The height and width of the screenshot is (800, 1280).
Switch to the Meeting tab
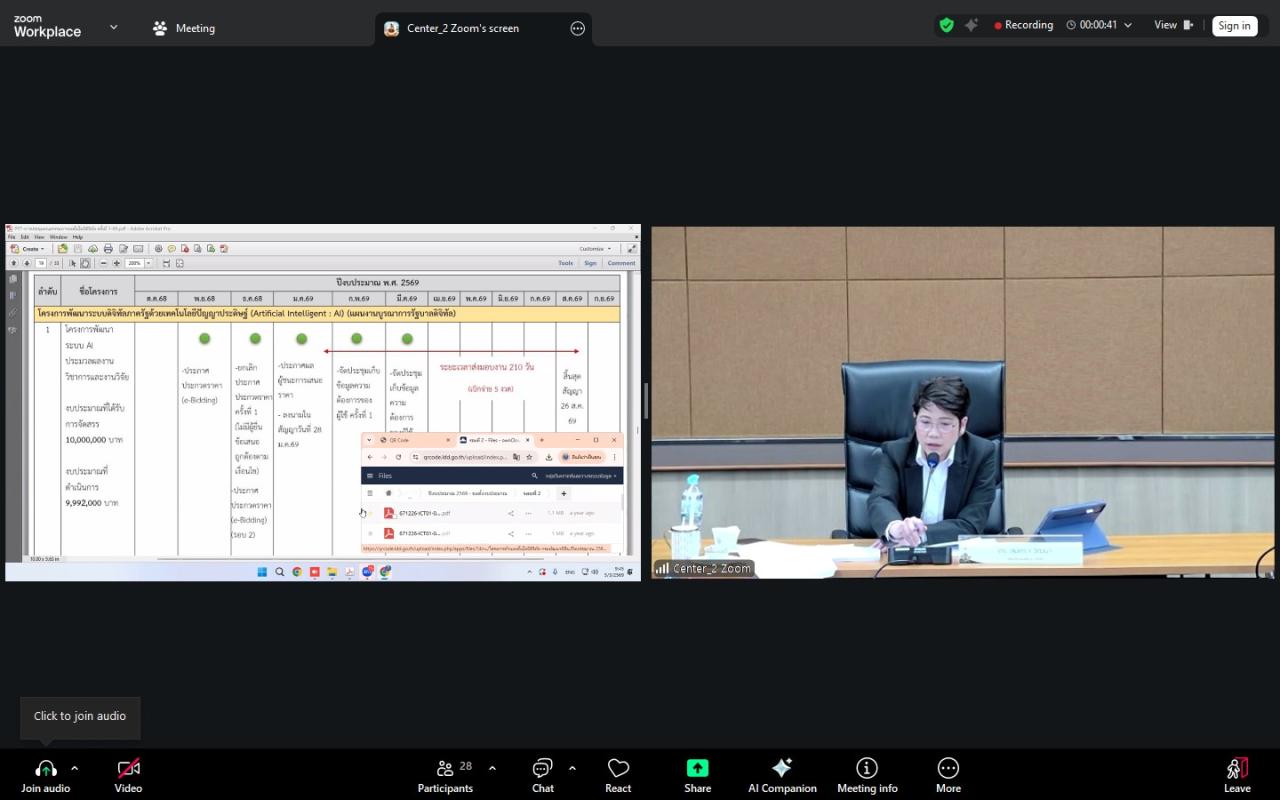(x=184, y=28)
